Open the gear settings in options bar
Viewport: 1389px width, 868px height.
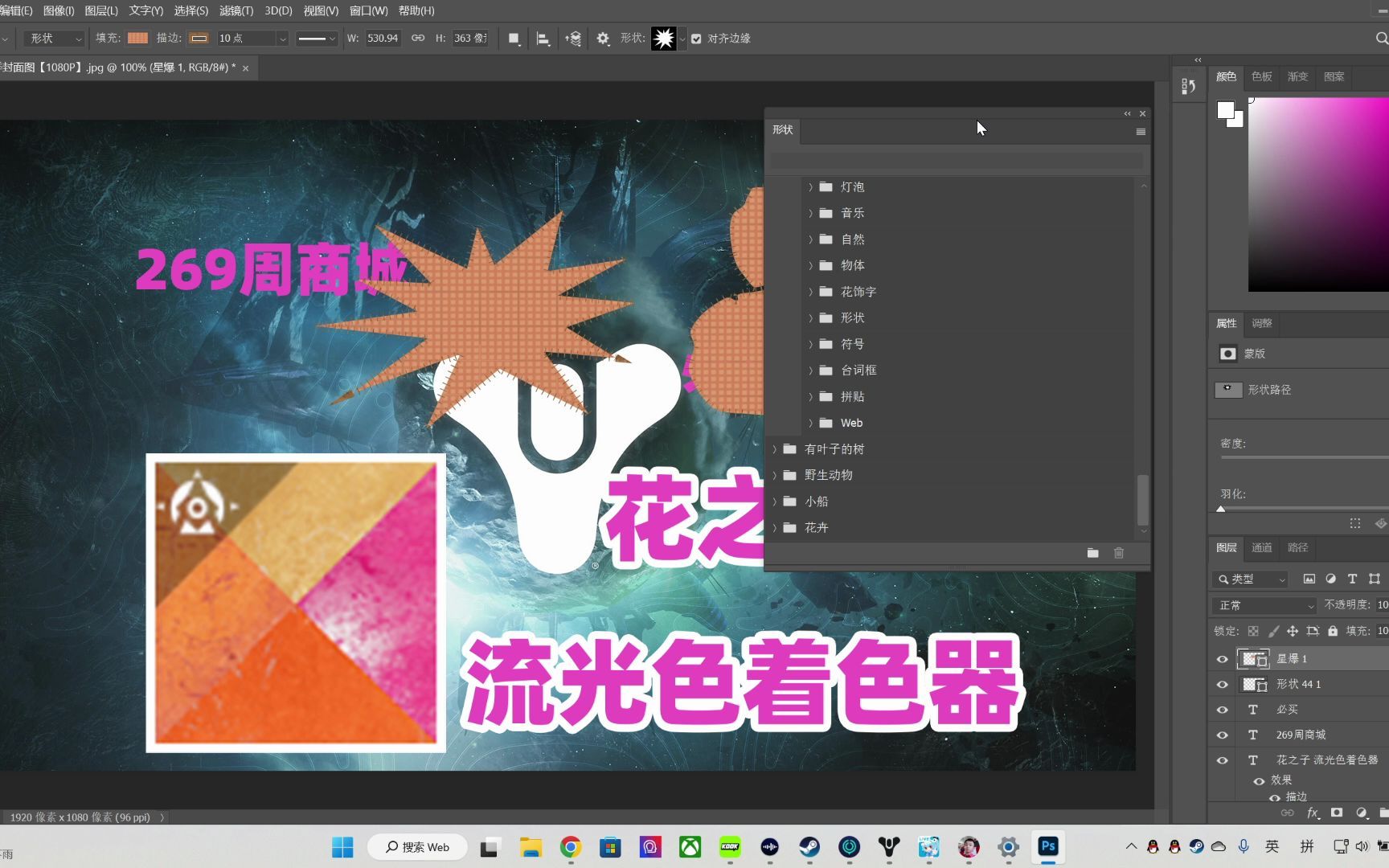click(x=603, y=39)
